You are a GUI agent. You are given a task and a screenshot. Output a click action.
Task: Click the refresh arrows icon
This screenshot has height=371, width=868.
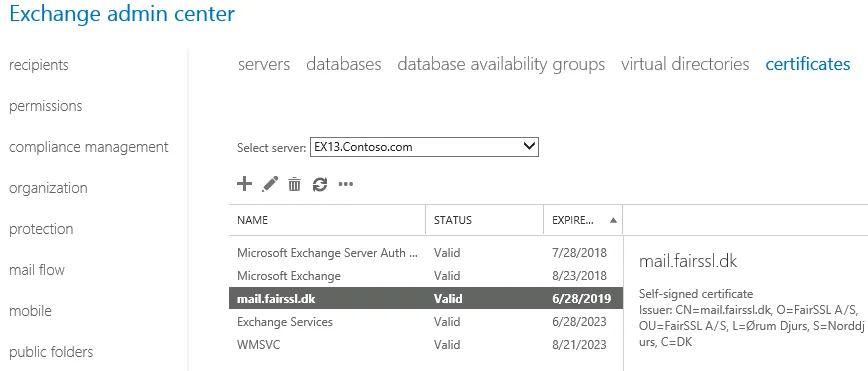coord(320,184)
